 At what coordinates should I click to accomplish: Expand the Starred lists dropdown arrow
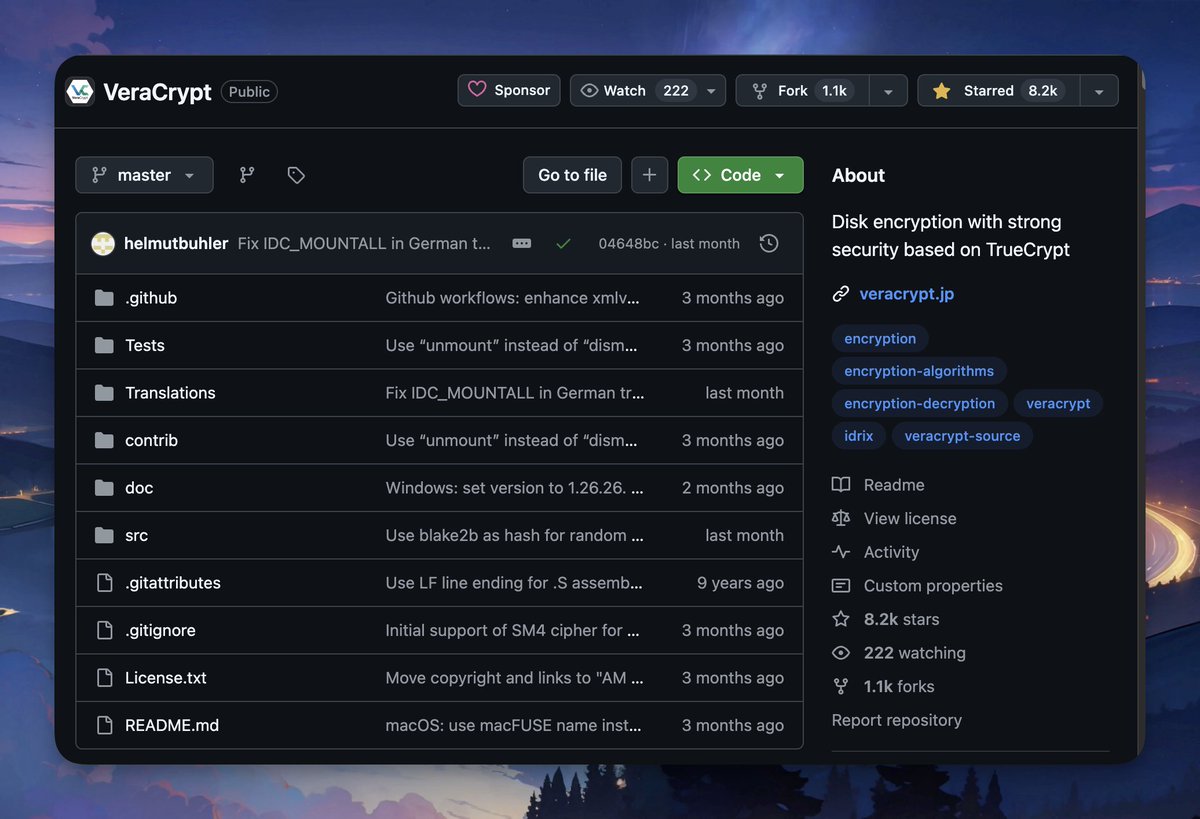tap(1099, 91)
